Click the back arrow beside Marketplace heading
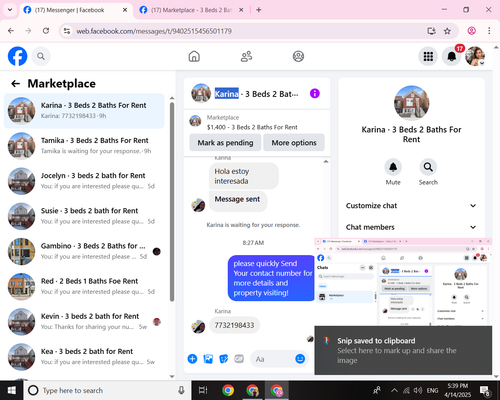 click(16, 83)
